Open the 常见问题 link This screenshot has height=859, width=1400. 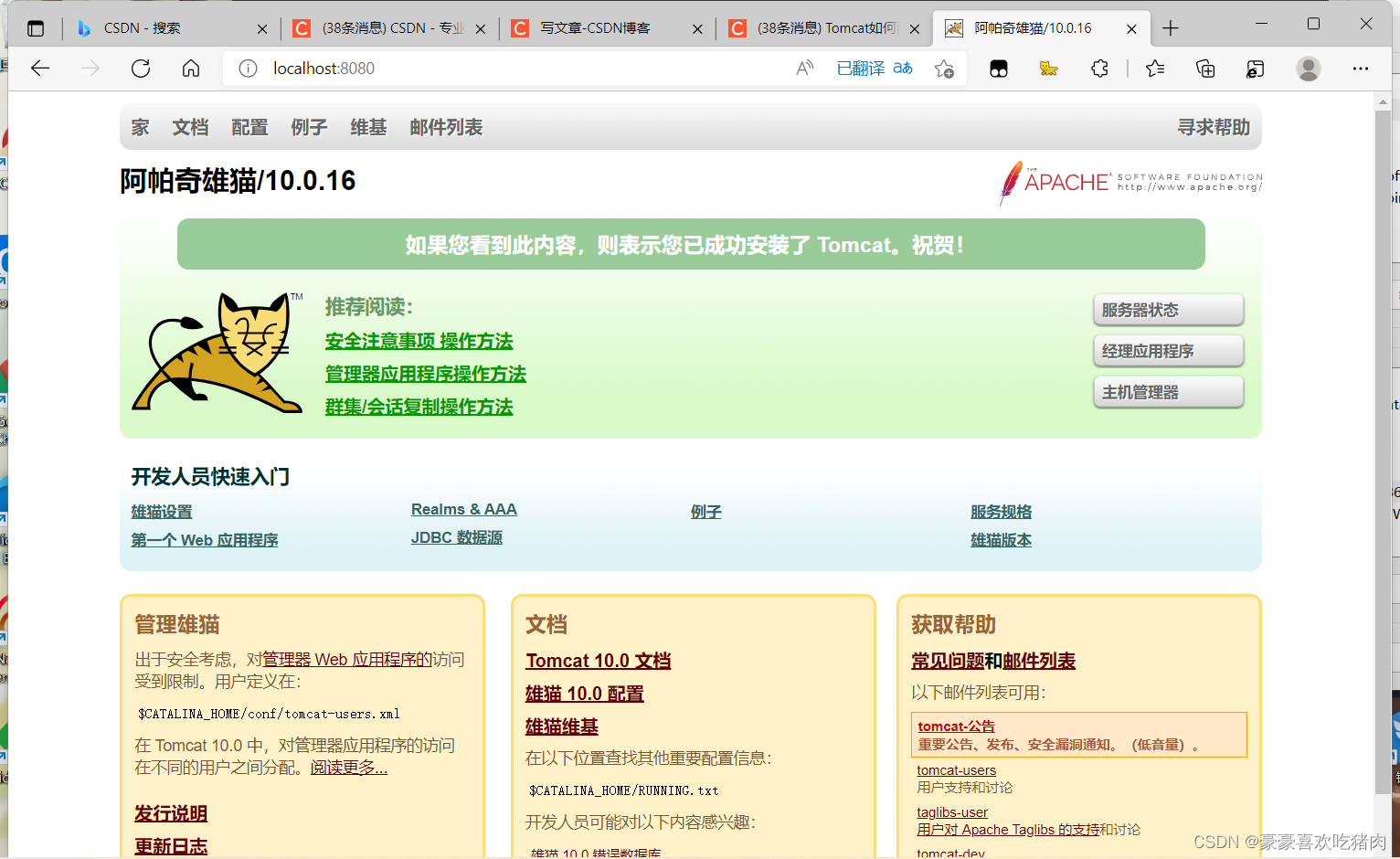(x=948, y=661)
